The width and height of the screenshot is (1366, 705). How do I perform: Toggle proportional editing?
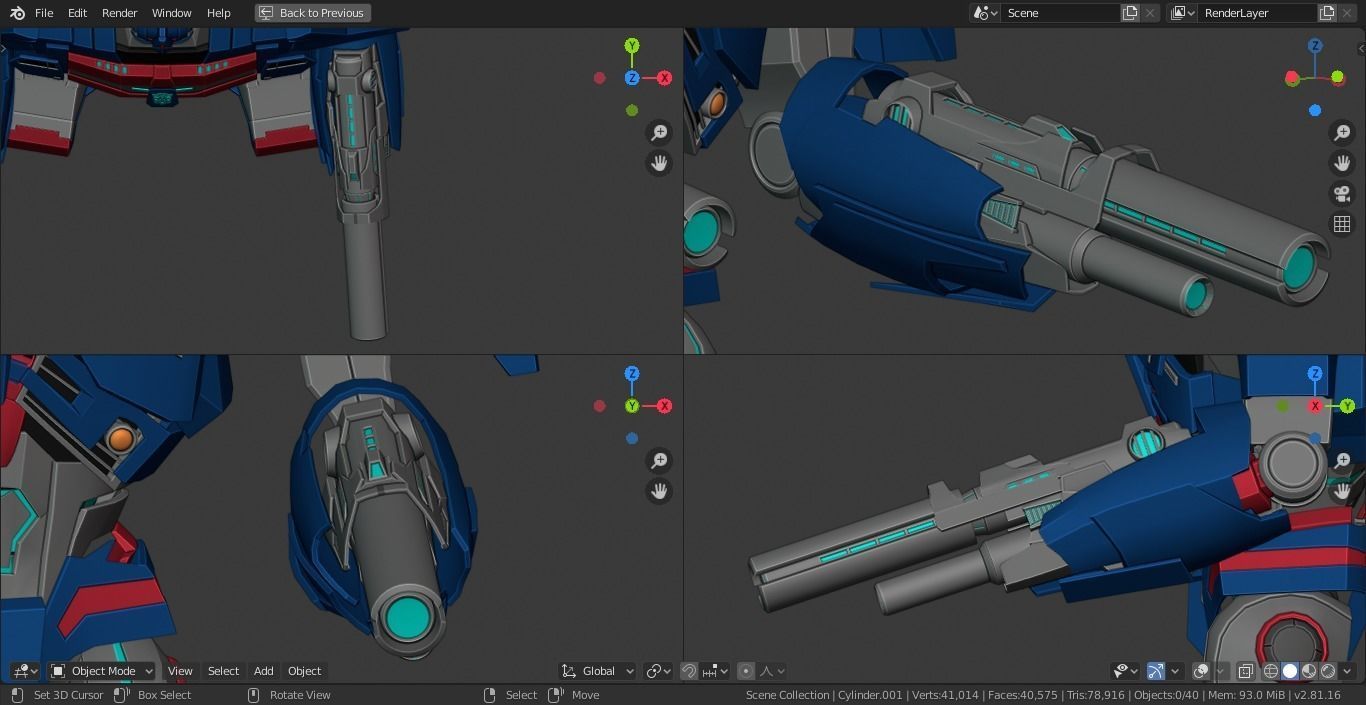[x=746, y=671]
